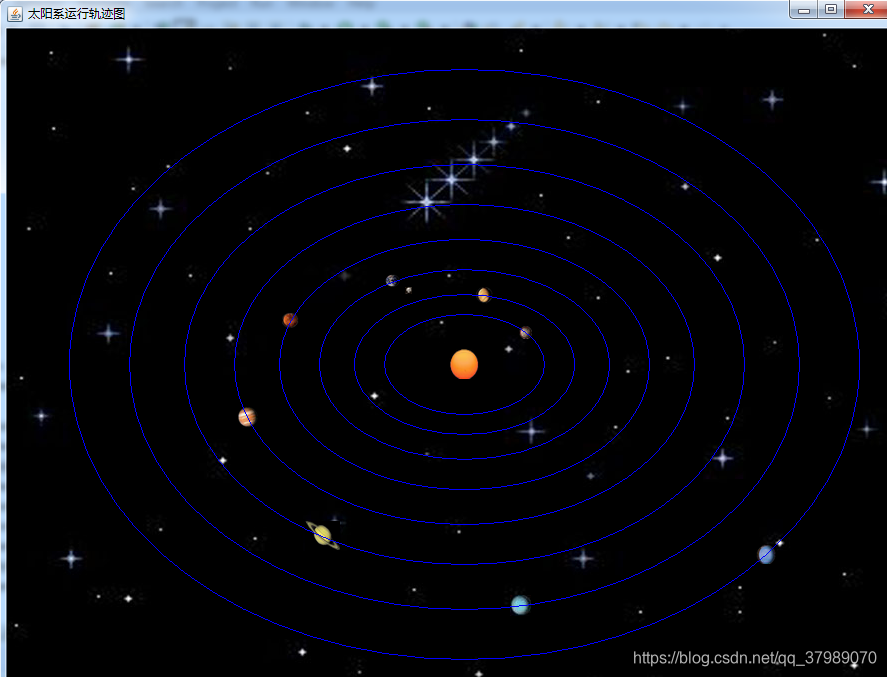Minimize the solar system window
This screenshot has height=677, width=887.
pos(803,10)
